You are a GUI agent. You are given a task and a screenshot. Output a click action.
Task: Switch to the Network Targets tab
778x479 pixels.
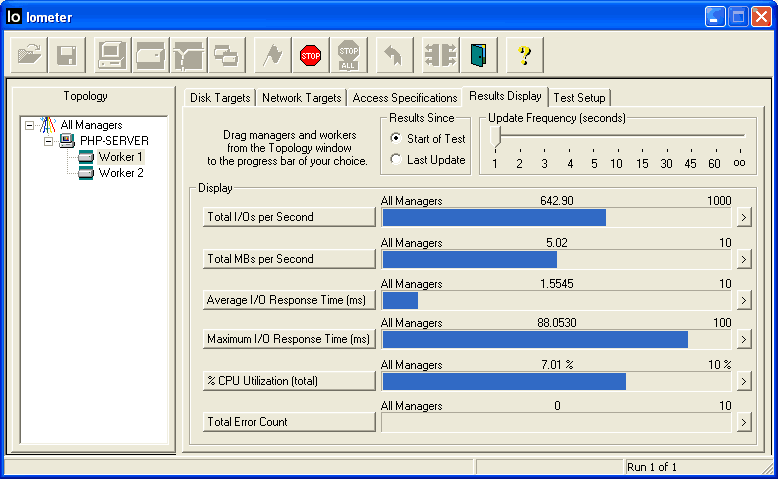pyautogui.click(x=301, y=98)
